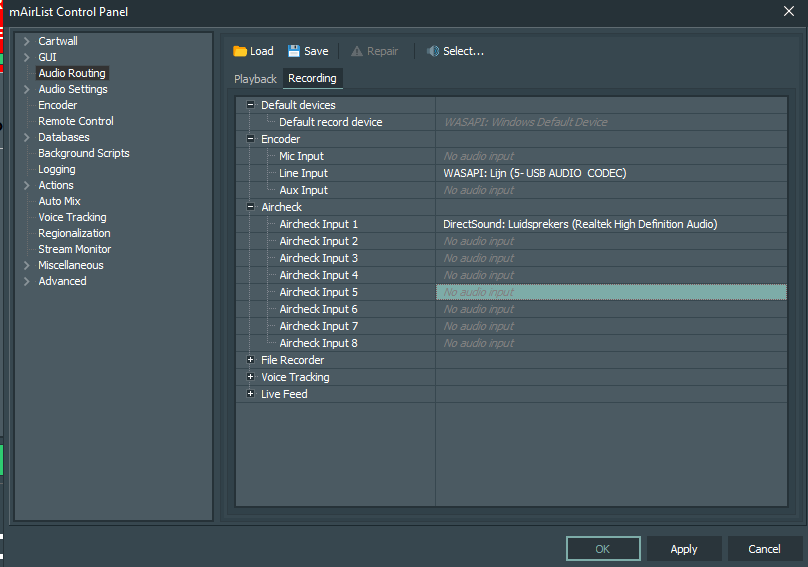808x567 pixels.
Task: Expand the File Recorder group
Action: [250, 360]
